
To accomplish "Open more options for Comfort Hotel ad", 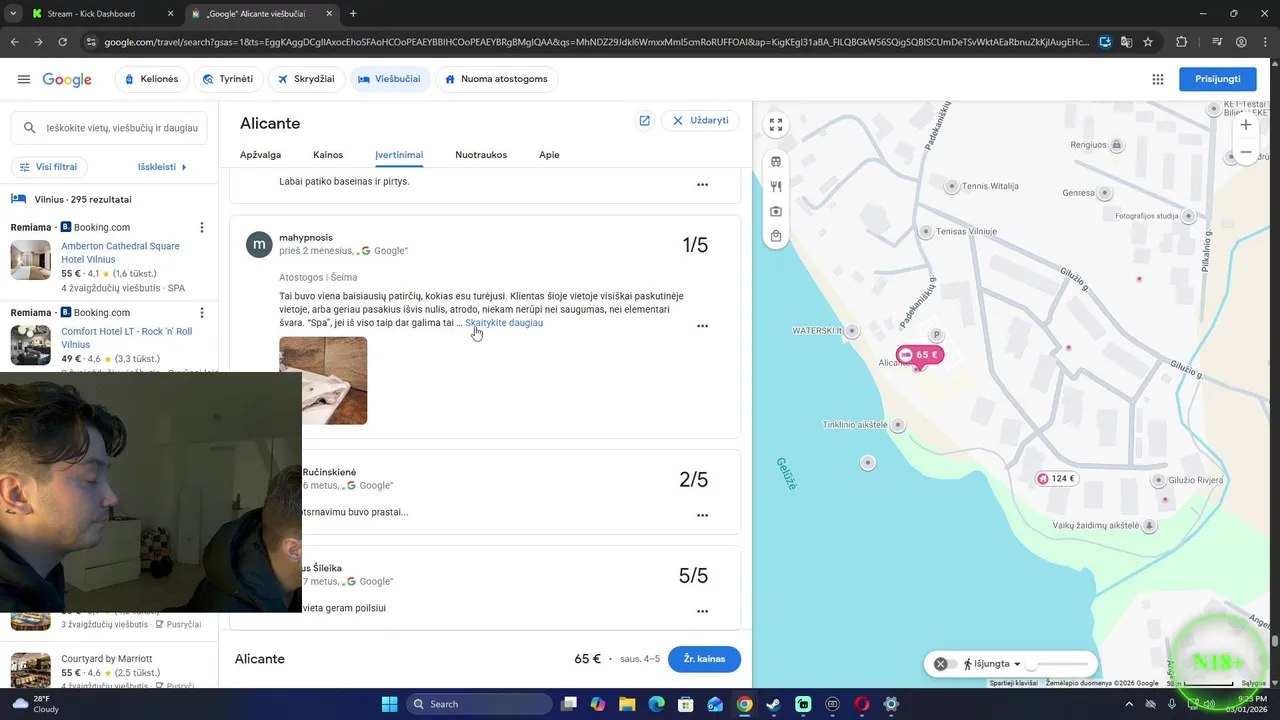I will coord(202,313).
